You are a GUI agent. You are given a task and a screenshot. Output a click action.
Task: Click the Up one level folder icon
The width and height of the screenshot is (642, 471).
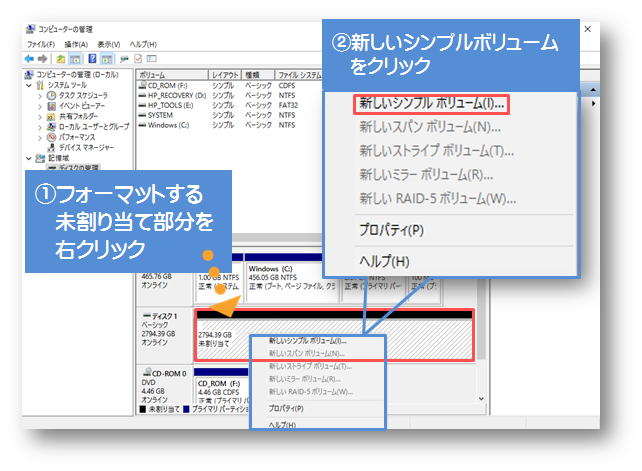click(61, 59)
